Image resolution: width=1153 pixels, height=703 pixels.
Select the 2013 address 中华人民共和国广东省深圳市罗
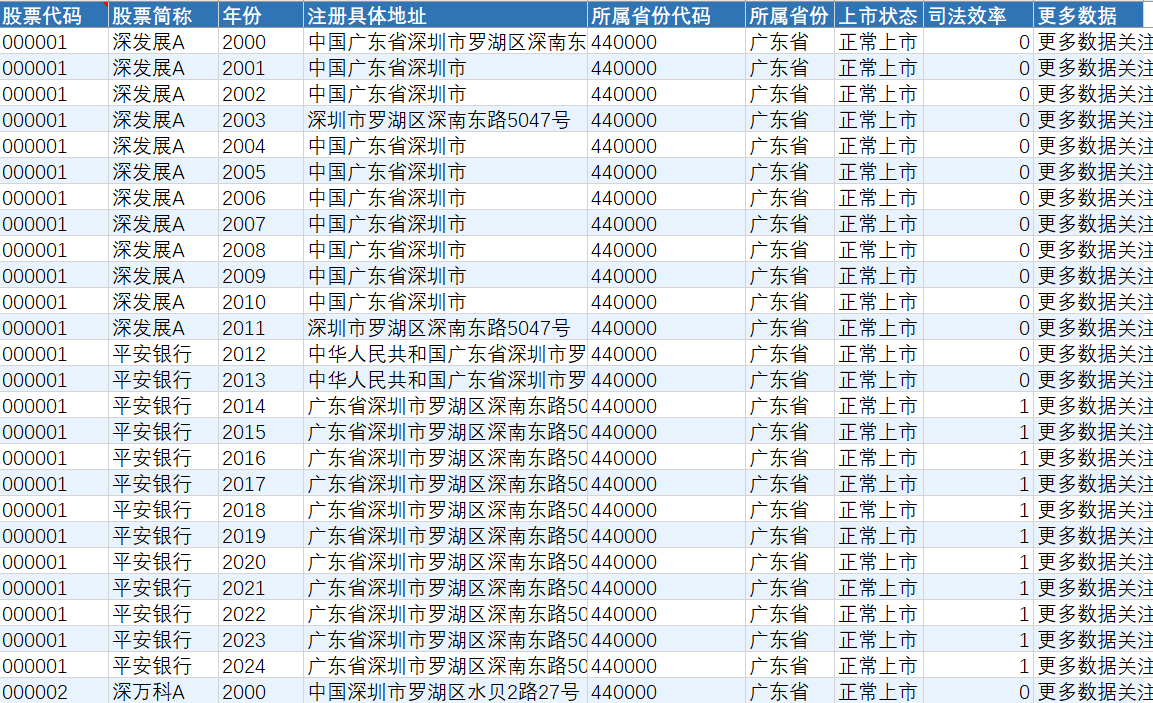pos(445,380)
